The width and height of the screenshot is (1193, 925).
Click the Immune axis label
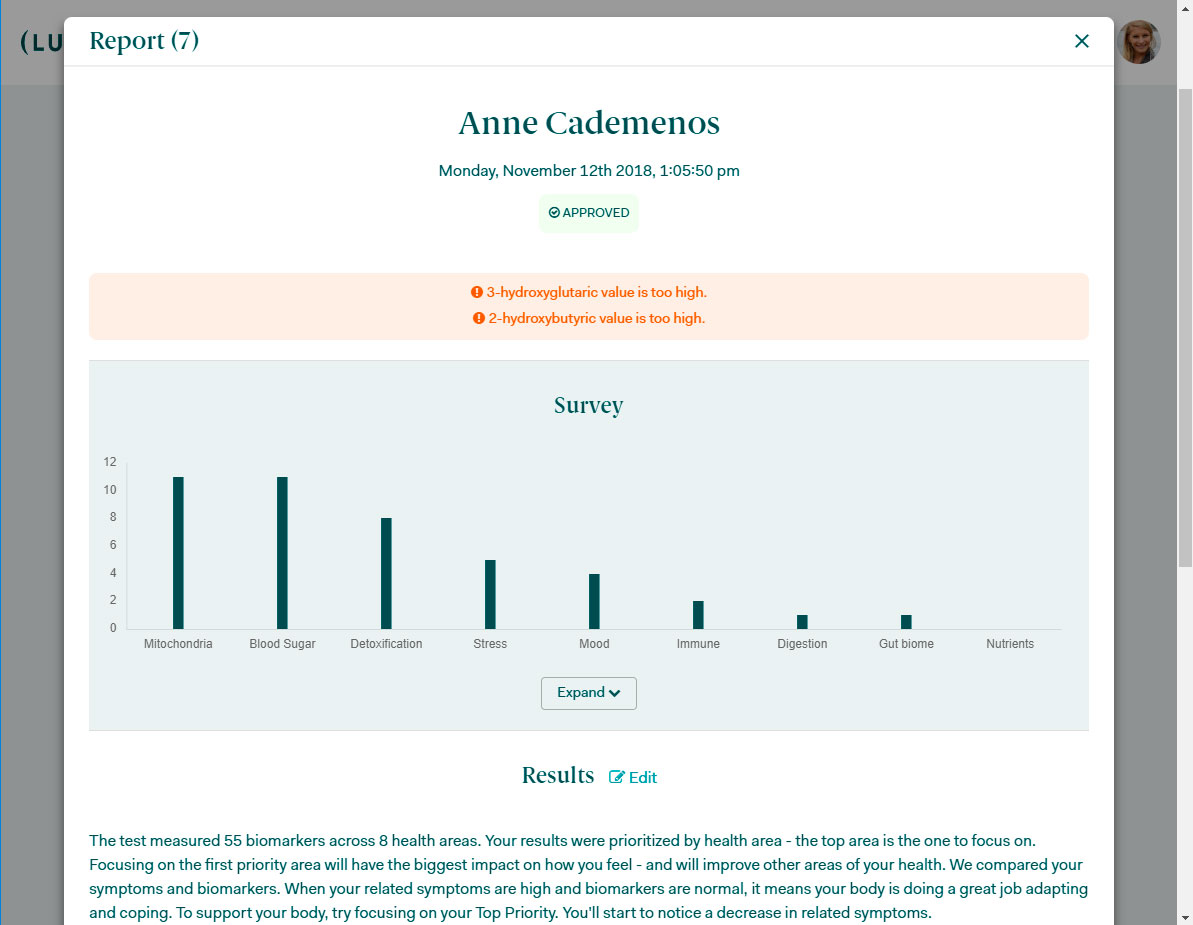click(x=698, y=644)
